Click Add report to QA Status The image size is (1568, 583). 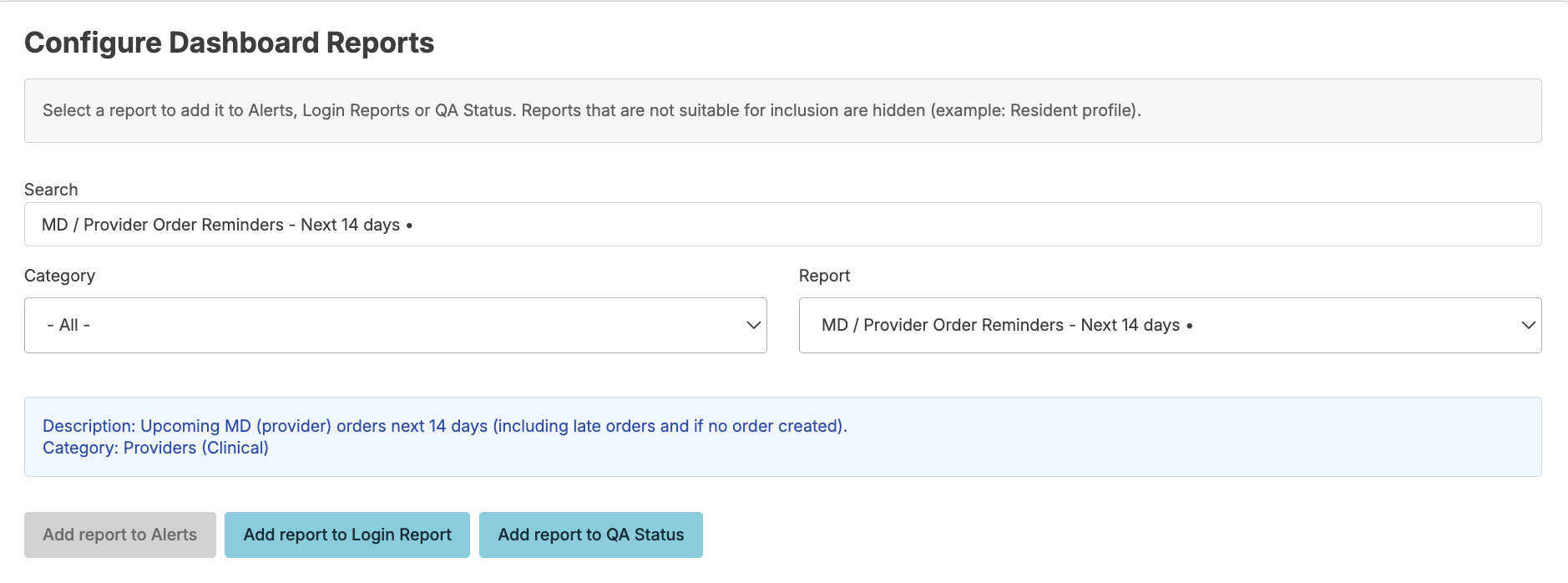coord(590,535)
